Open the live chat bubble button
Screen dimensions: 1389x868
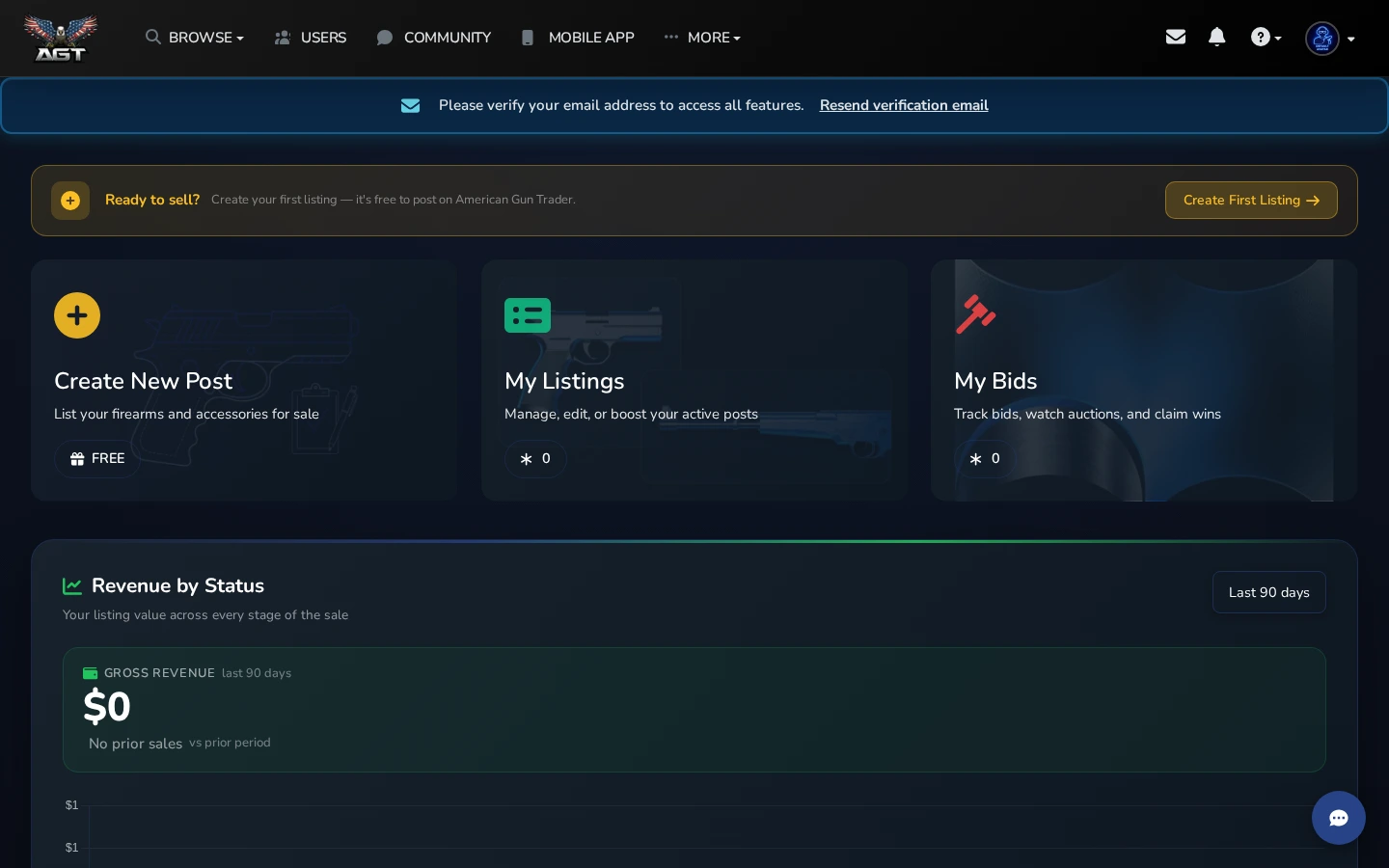[1339, 818]
